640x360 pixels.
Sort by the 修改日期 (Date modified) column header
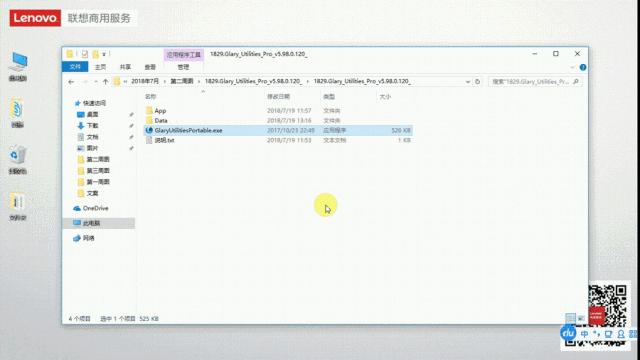point(278,97)
